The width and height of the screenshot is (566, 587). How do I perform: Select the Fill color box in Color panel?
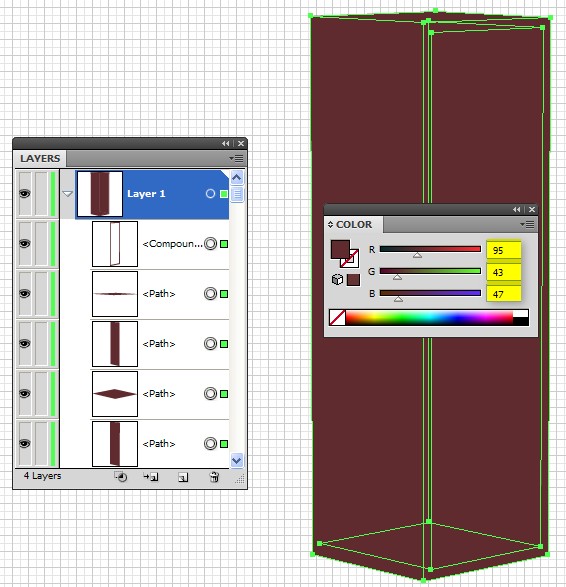click(340, 249)
